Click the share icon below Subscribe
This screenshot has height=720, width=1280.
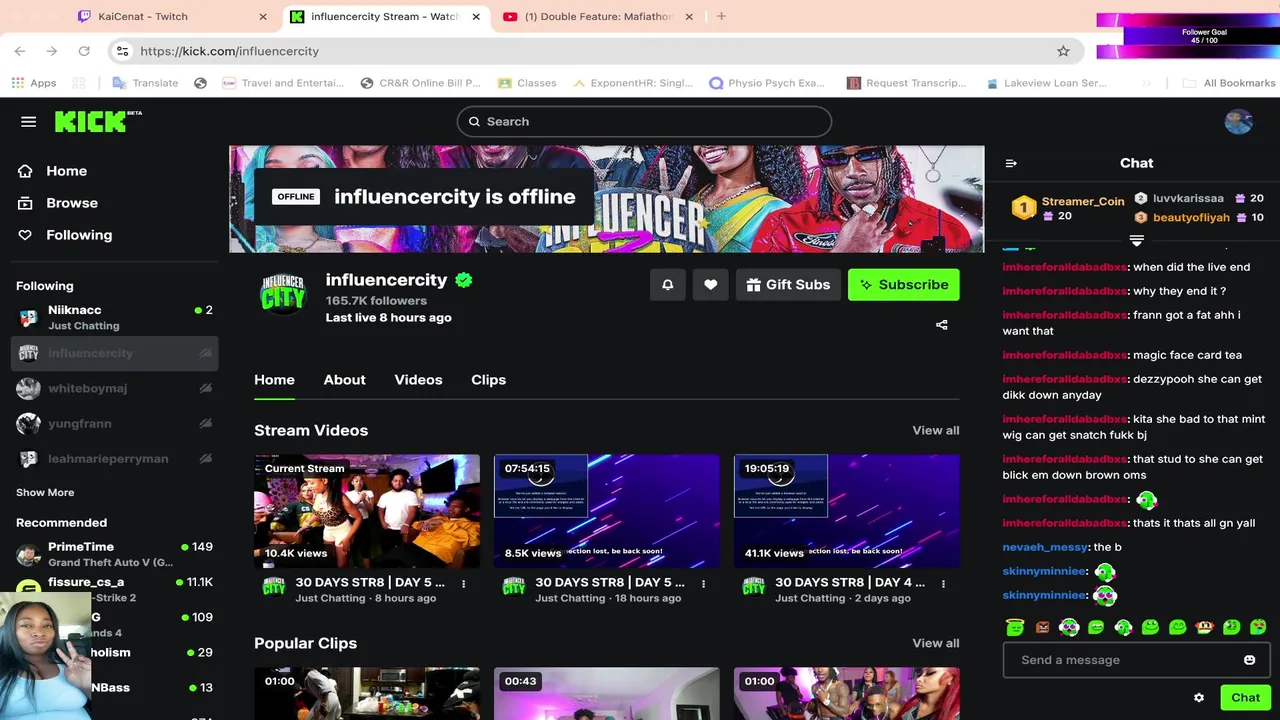point(941,325)
